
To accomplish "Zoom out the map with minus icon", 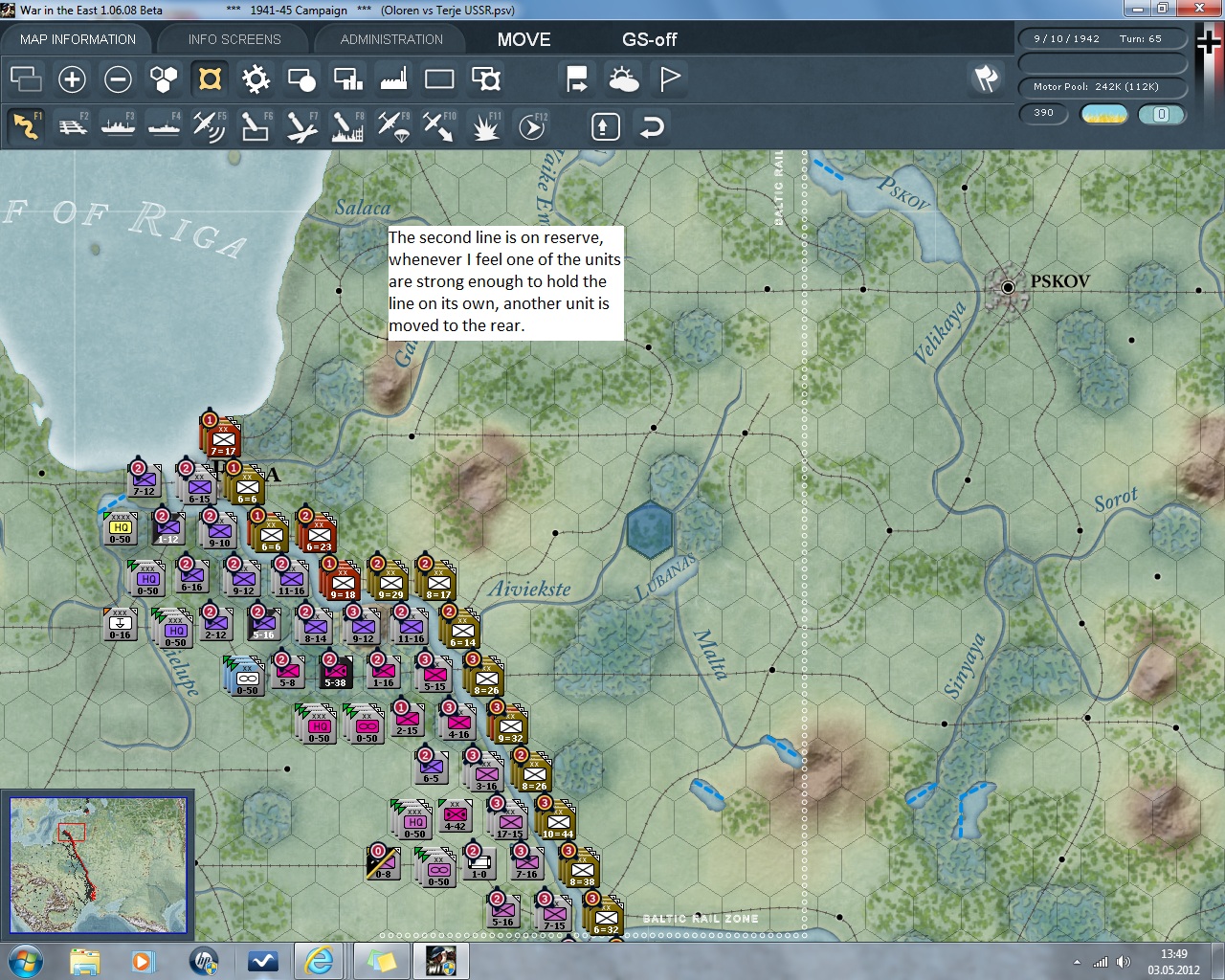I will [x=118, y=79].
